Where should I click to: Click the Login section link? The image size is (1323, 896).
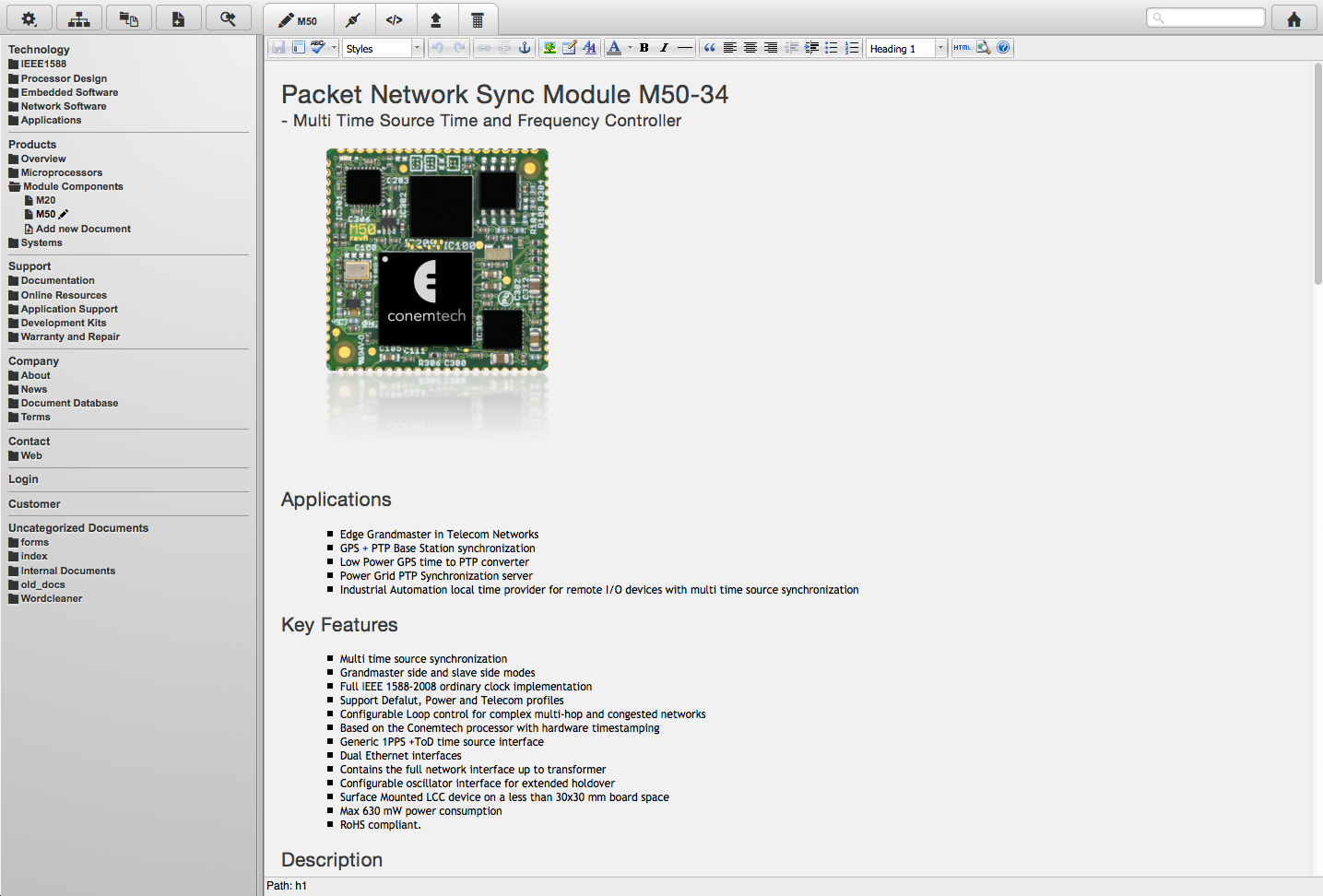(x=23, y=479)
